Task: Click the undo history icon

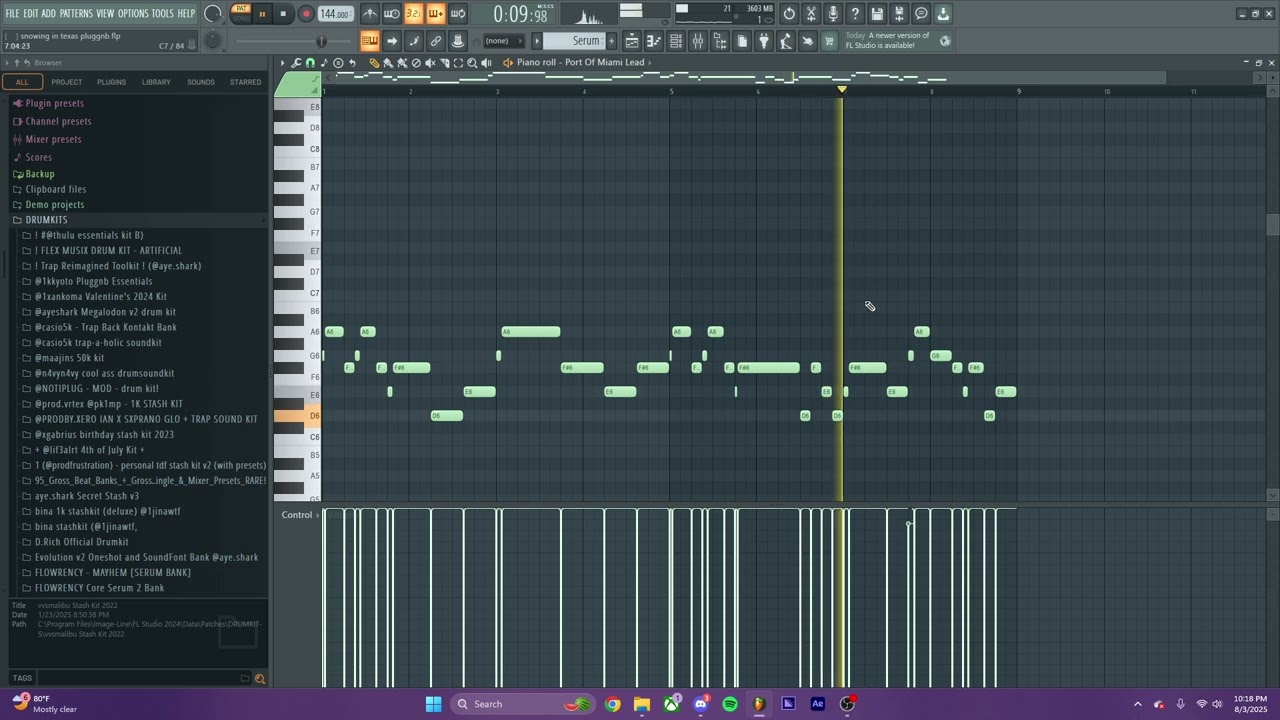Action: pyautogui.click(x=789, y=14)
